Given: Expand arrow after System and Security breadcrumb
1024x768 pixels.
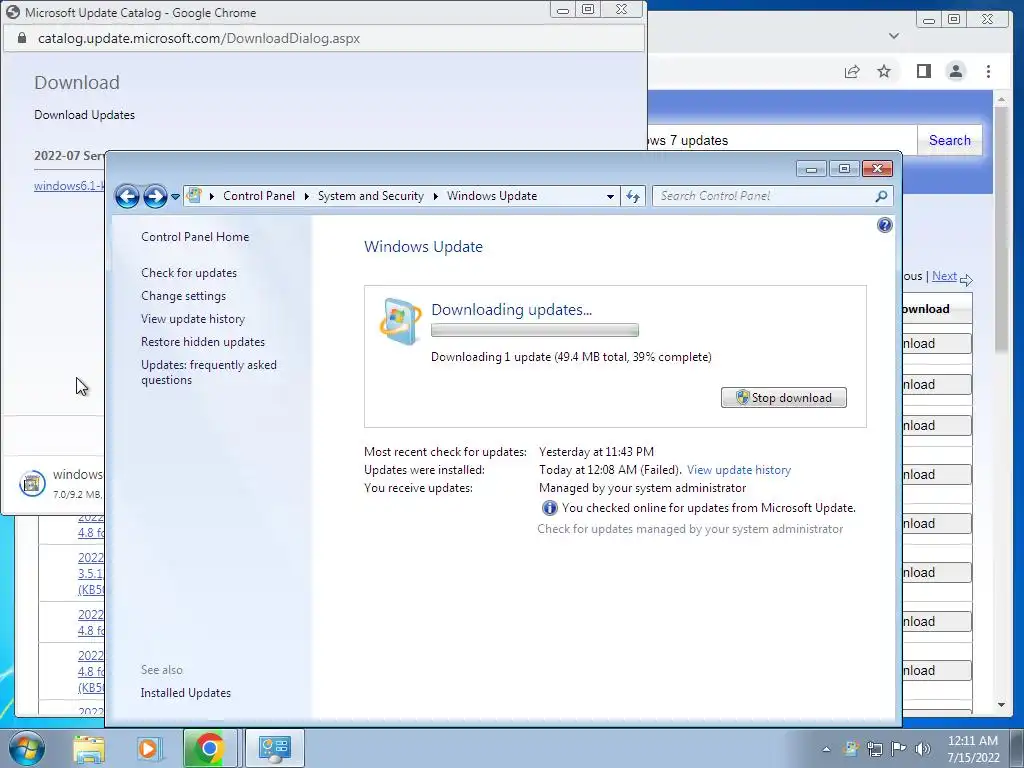Looking at the screenshot, I should pyautogui.click(x=436, y=196).
